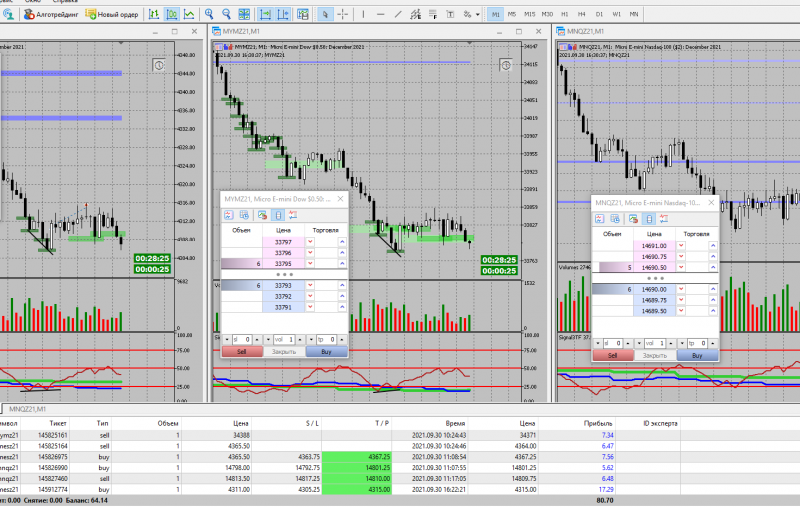Open time and sales in MYMZ21 depth of market
The height and width of the screenshot is (507, 800).
244,215
